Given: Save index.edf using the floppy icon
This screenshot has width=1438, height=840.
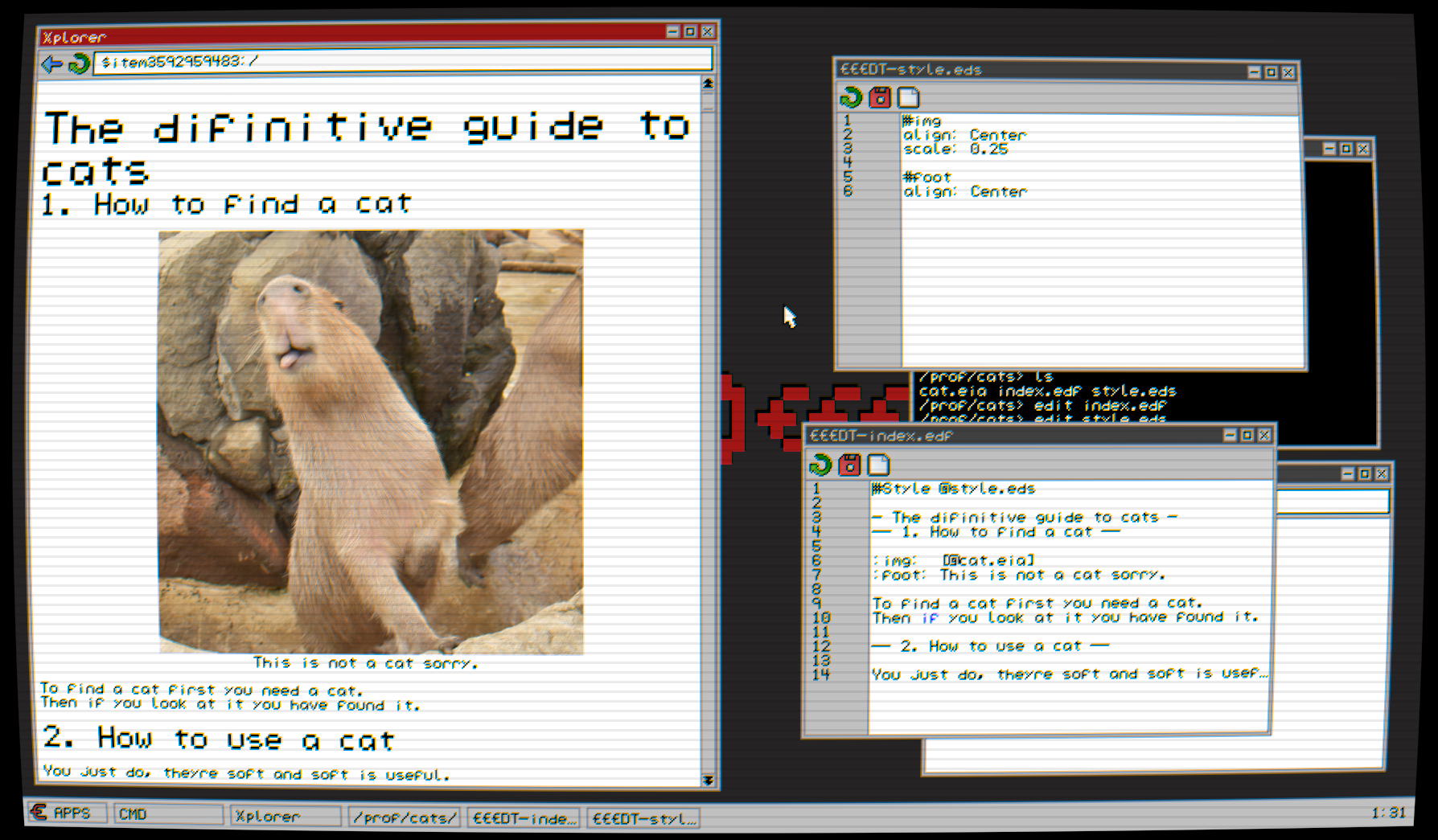Looking at the screenshot, I should [x=849, y=465].
